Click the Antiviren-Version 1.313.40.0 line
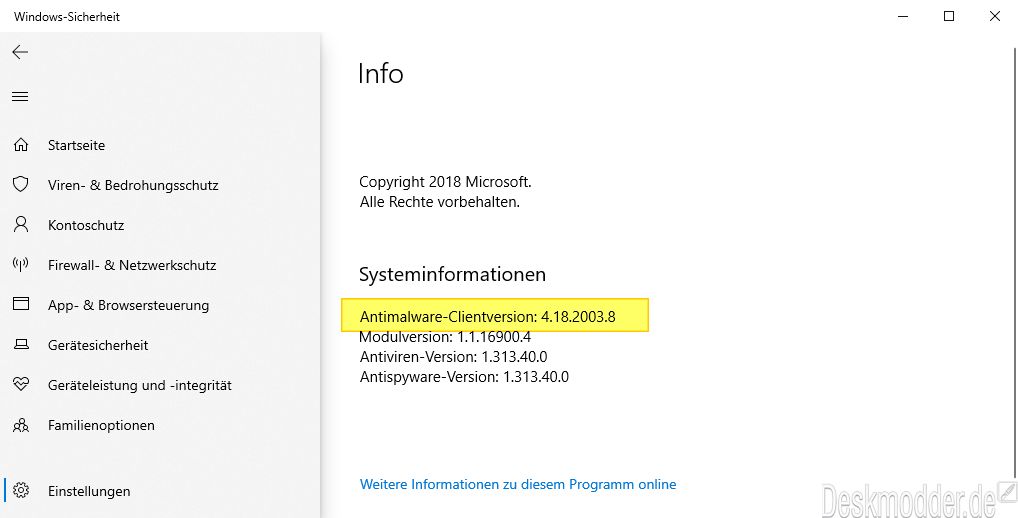1018x518 pixels. coord(453,356)
